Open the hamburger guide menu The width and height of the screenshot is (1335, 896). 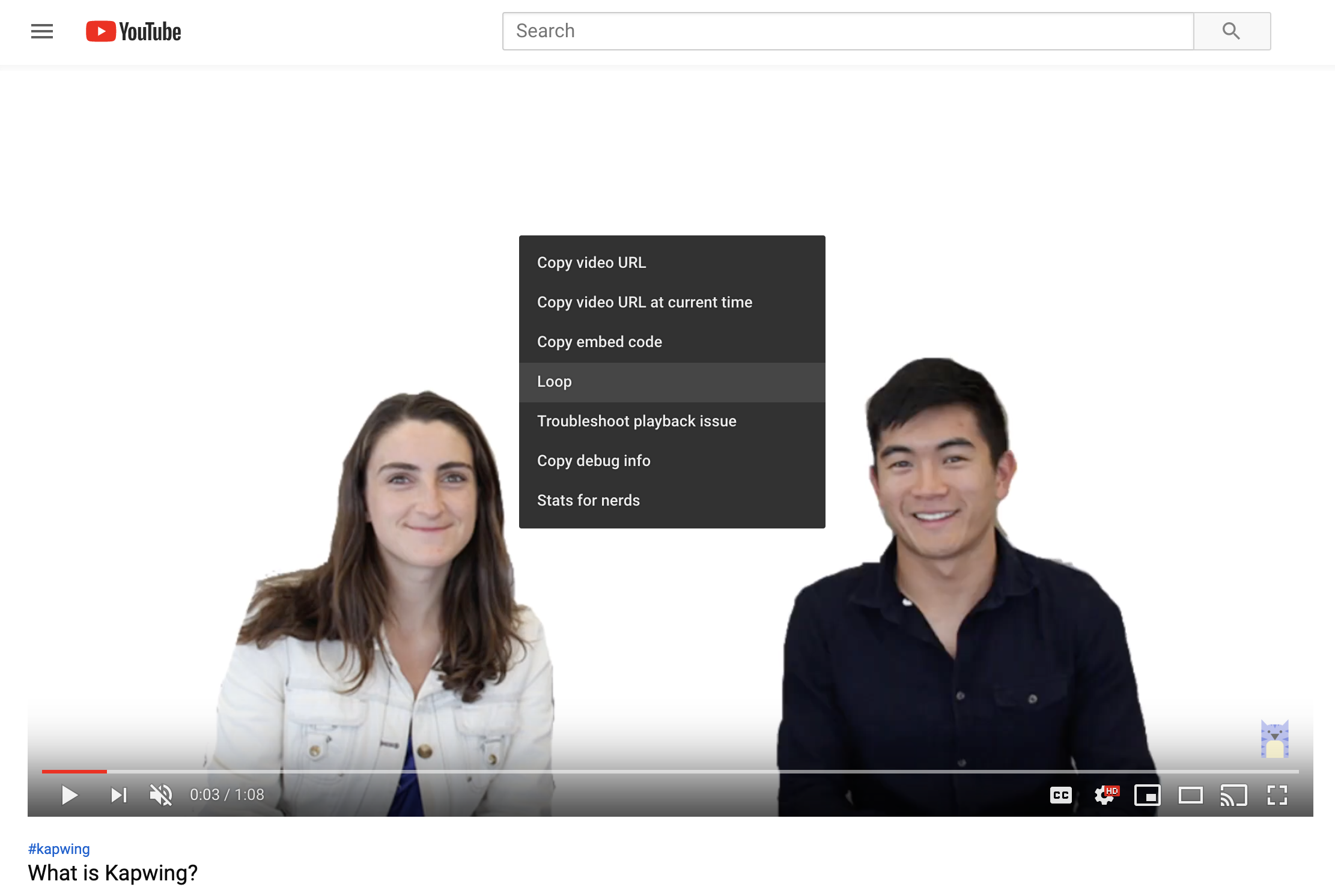42,31
